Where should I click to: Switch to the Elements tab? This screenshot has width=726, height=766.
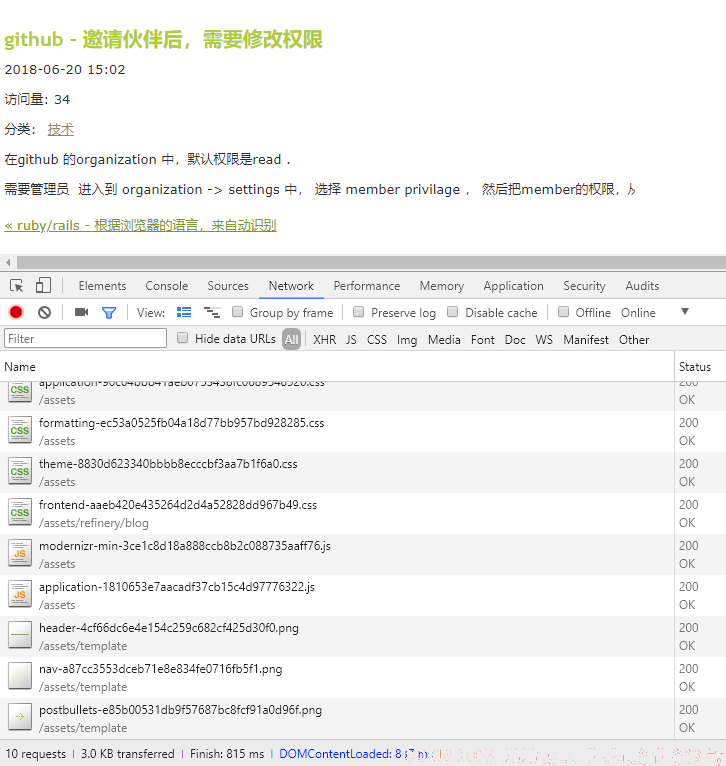pos(102,286)
